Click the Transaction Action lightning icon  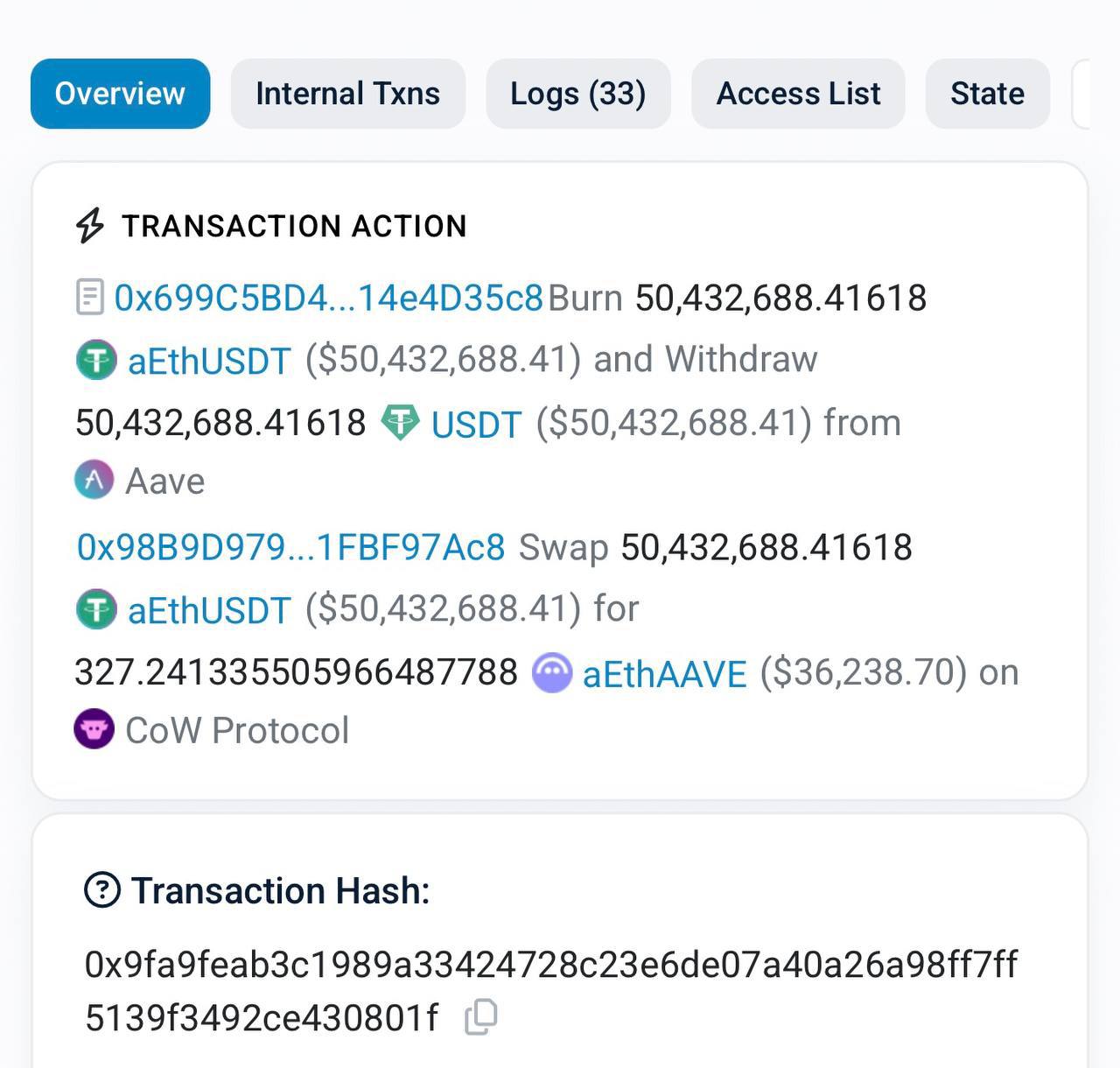tap(89, 225)
